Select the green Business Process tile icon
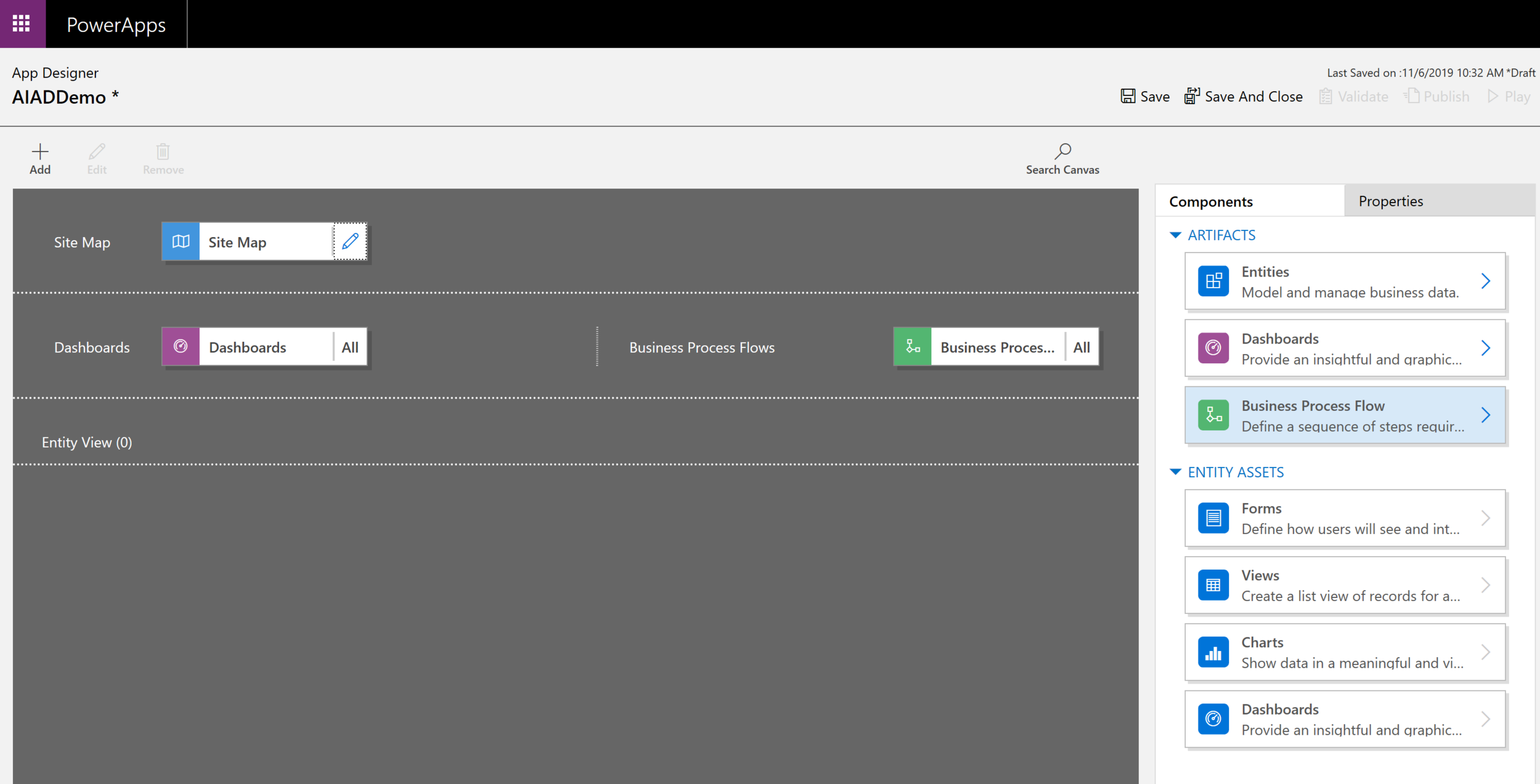 click(912, 347)
